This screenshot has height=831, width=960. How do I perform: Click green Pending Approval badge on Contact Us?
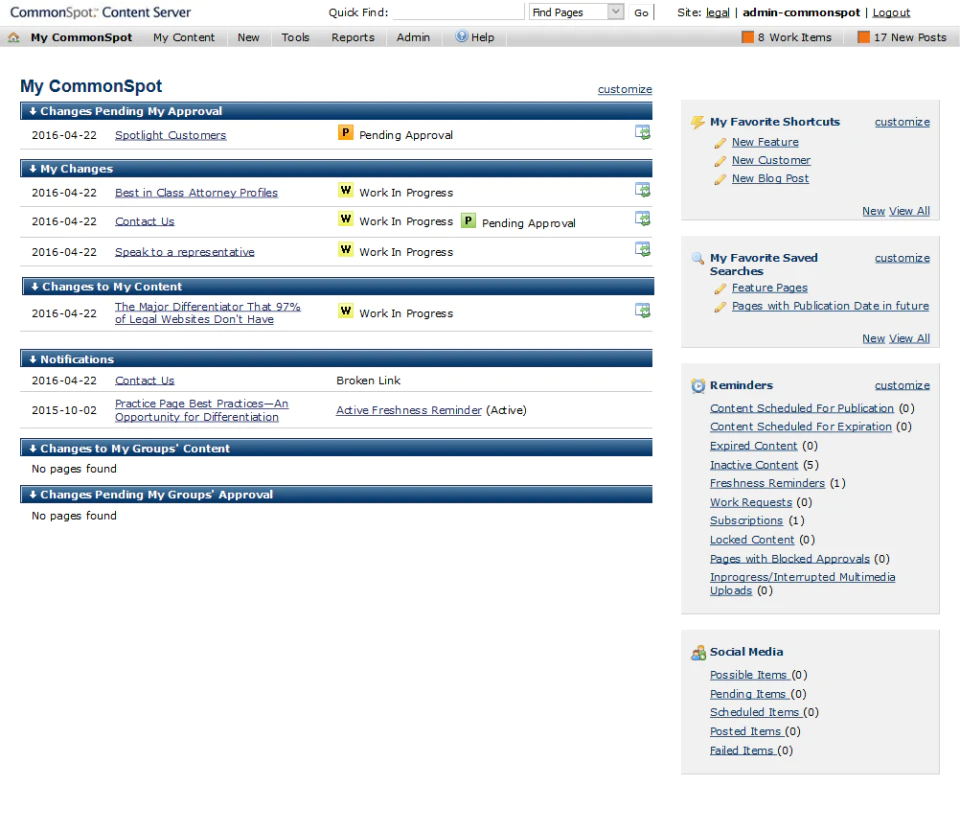click(x=468, y=220)
